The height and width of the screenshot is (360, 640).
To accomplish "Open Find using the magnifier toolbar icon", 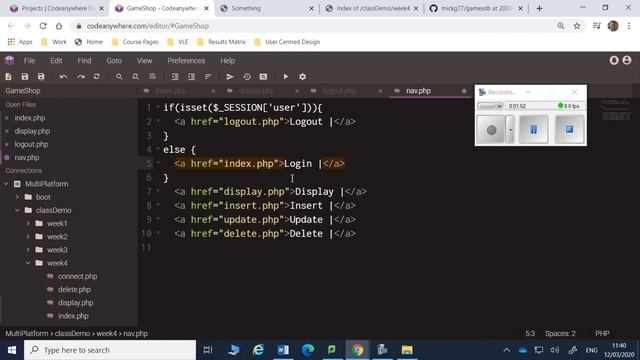I will [119, 77].
